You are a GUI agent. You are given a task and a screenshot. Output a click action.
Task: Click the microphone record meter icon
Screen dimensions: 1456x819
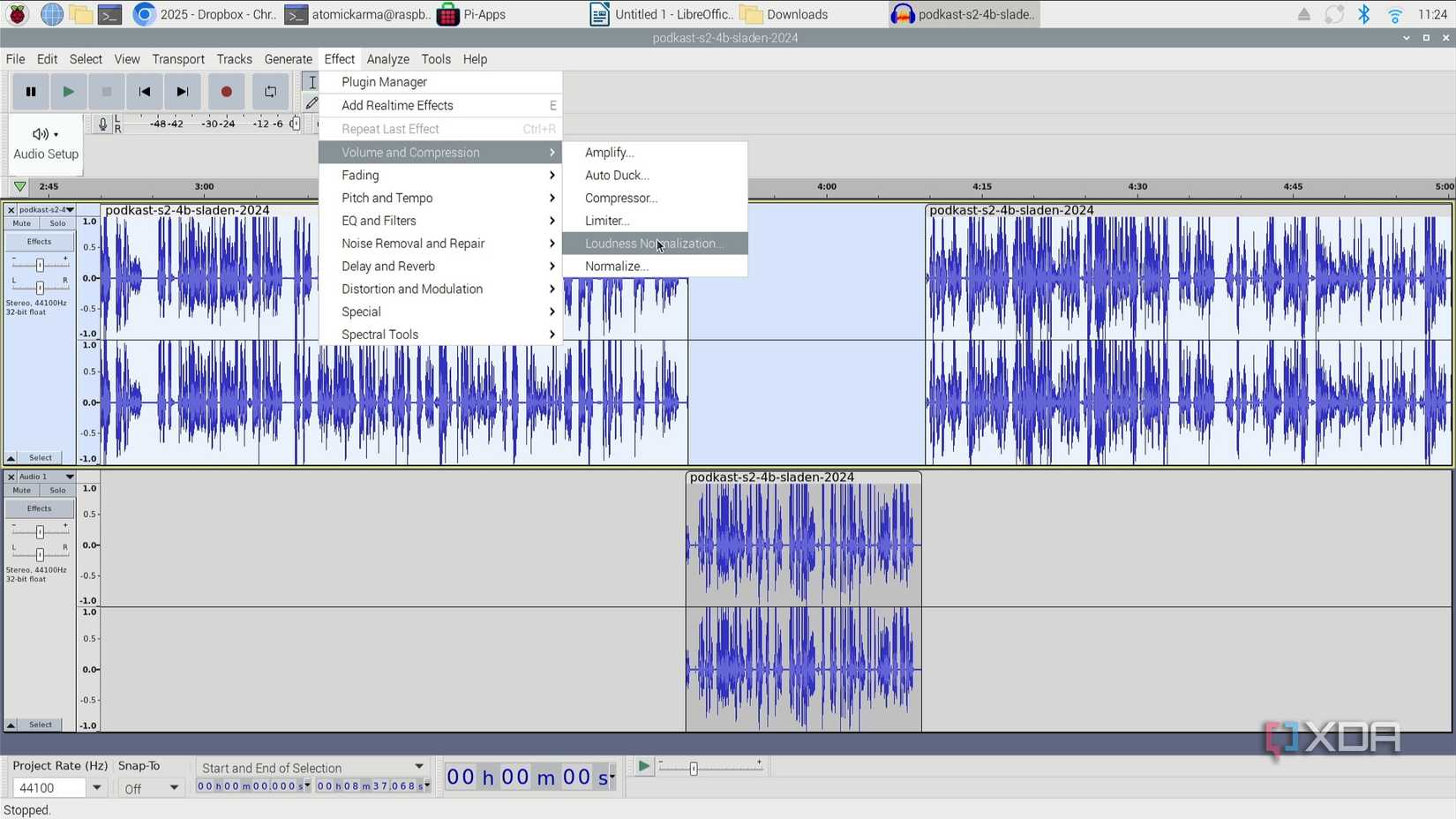tap(102, 124)
